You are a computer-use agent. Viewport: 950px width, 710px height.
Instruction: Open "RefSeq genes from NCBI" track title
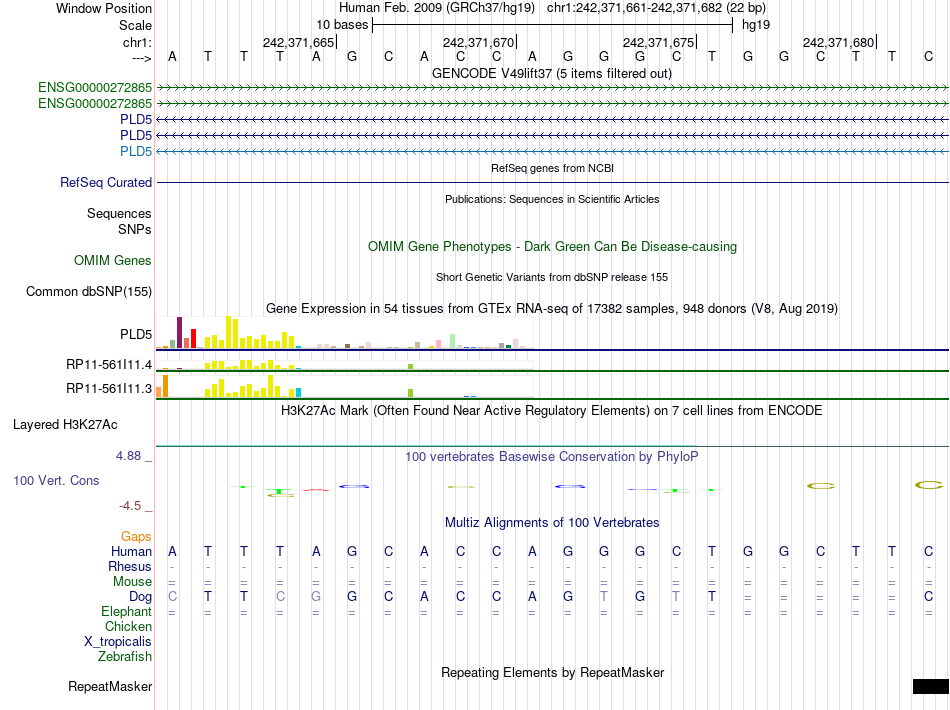click(552, 168)
